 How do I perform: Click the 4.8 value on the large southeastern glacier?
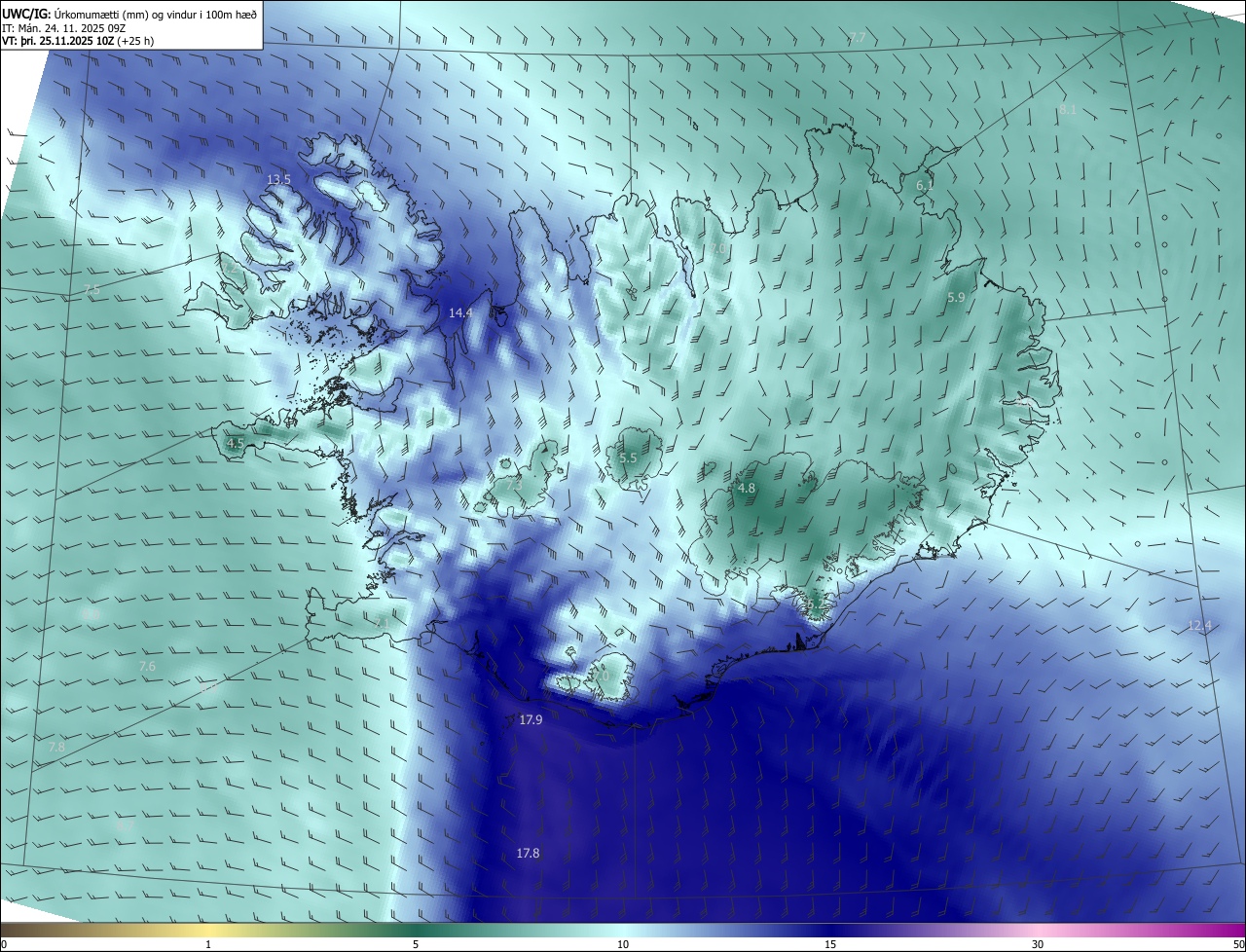coord(747,488)
